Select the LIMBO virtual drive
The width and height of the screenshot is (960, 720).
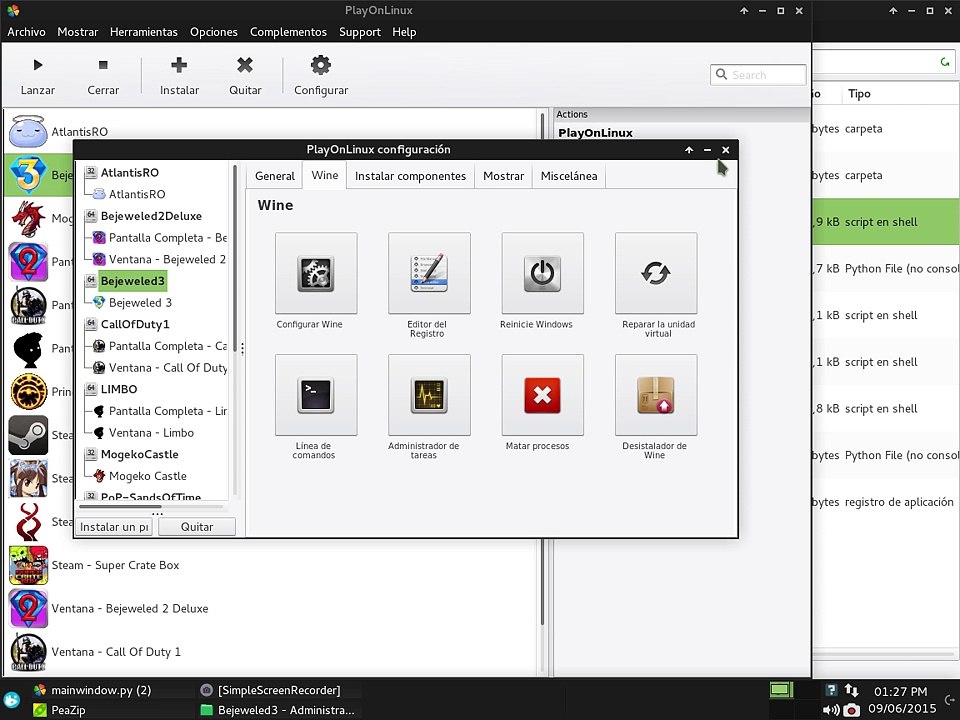[119, 389]
